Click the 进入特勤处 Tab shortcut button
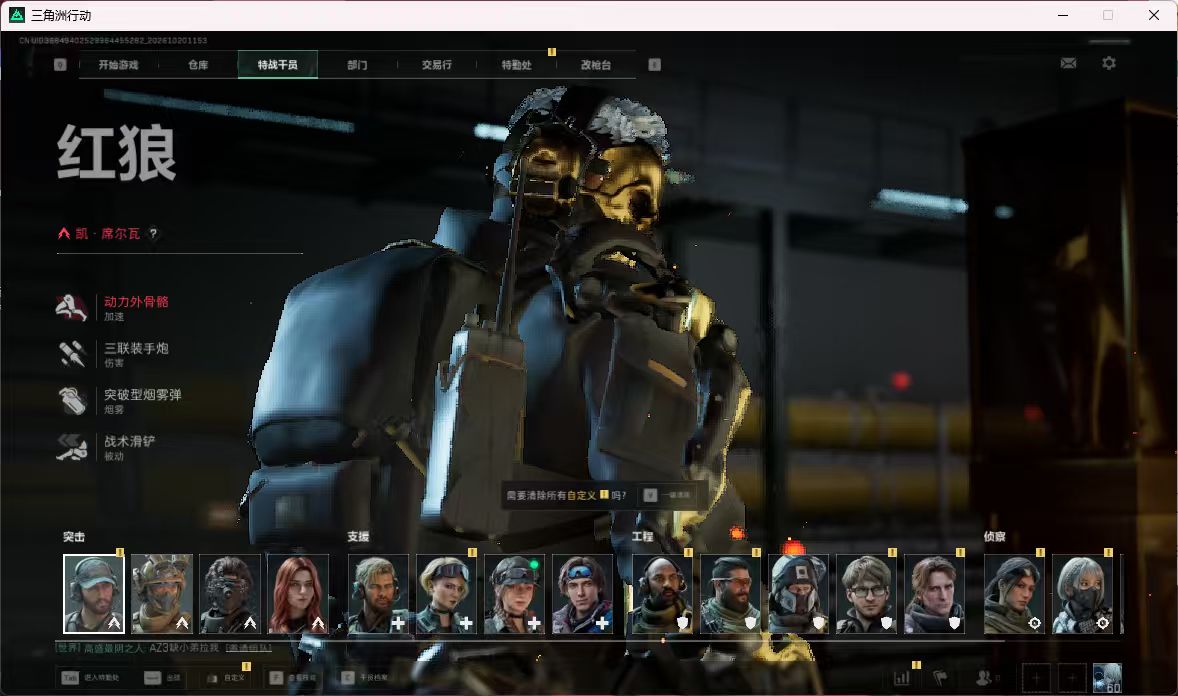The width and height of the screenshot is (1178, 696). pos(90,678)
